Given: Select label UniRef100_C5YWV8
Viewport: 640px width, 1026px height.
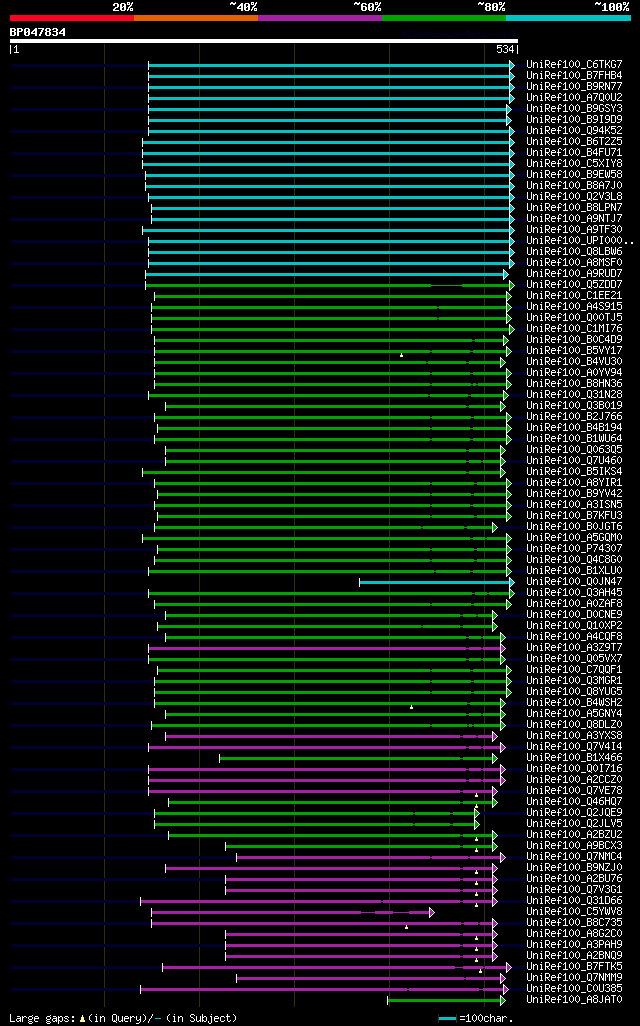Looking at the screenshot, I should point(574,911).
